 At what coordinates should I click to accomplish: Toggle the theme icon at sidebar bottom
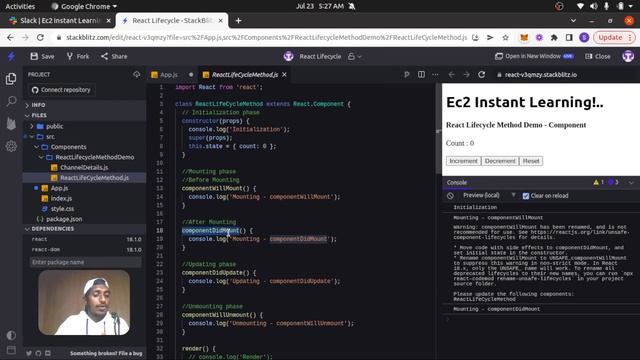11,336
